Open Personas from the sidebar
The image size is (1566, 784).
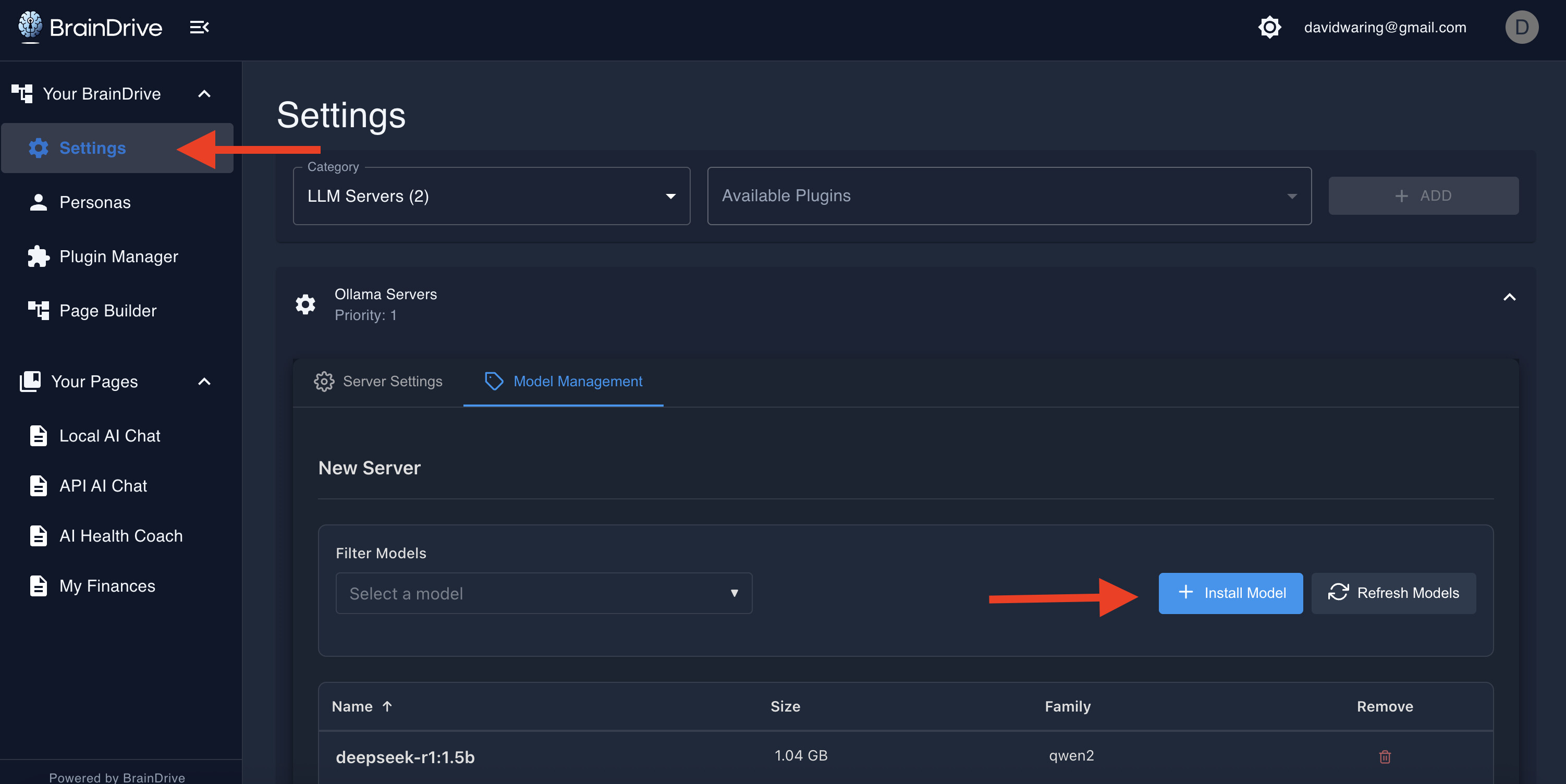[95, 202]
